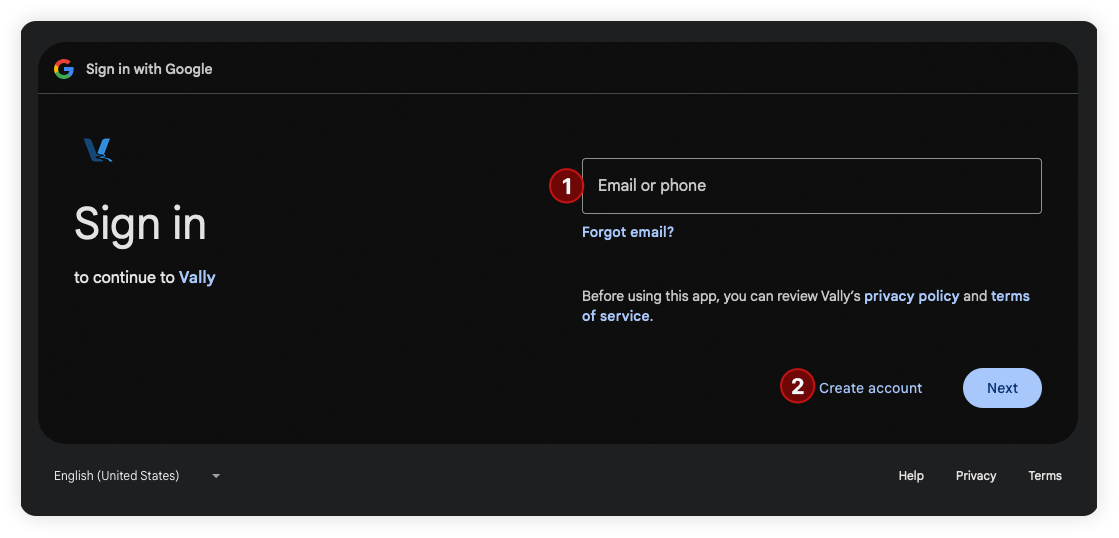Click the language dropdown arrow
Screen dimensions: 1119x538
[216, 476]
